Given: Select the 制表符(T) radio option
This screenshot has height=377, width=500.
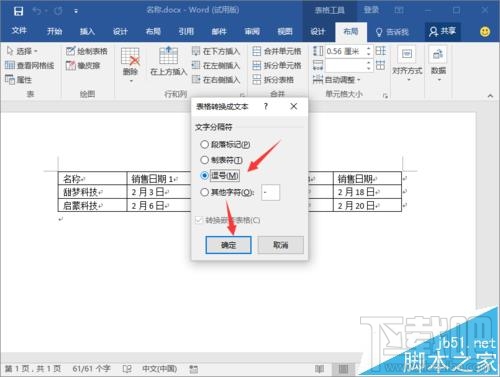Looking at the screenshot, I should pos(221,160).
